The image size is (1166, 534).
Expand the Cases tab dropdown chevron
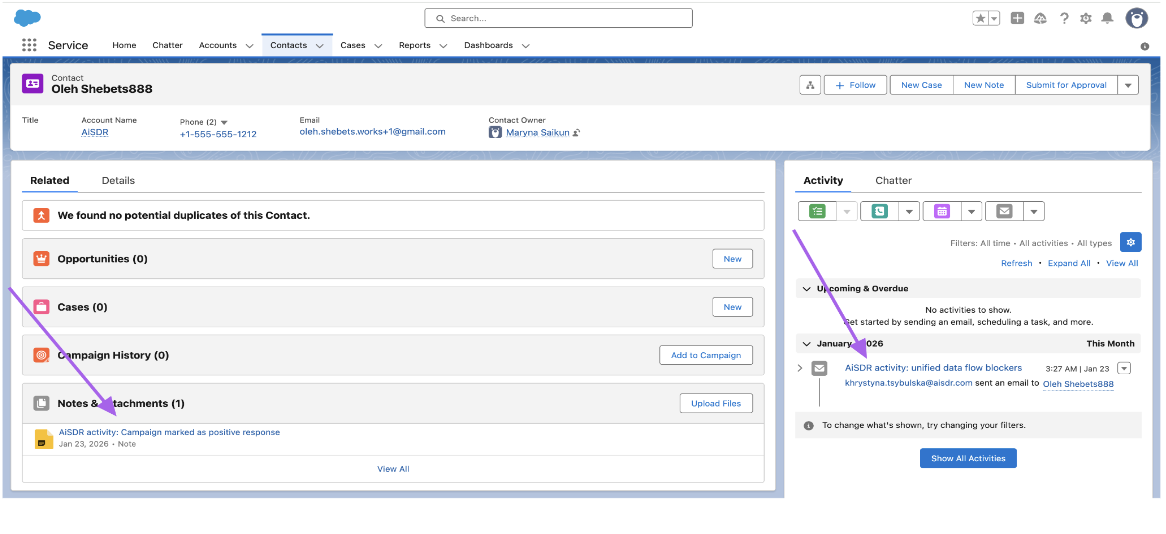(x=378, y=46)
